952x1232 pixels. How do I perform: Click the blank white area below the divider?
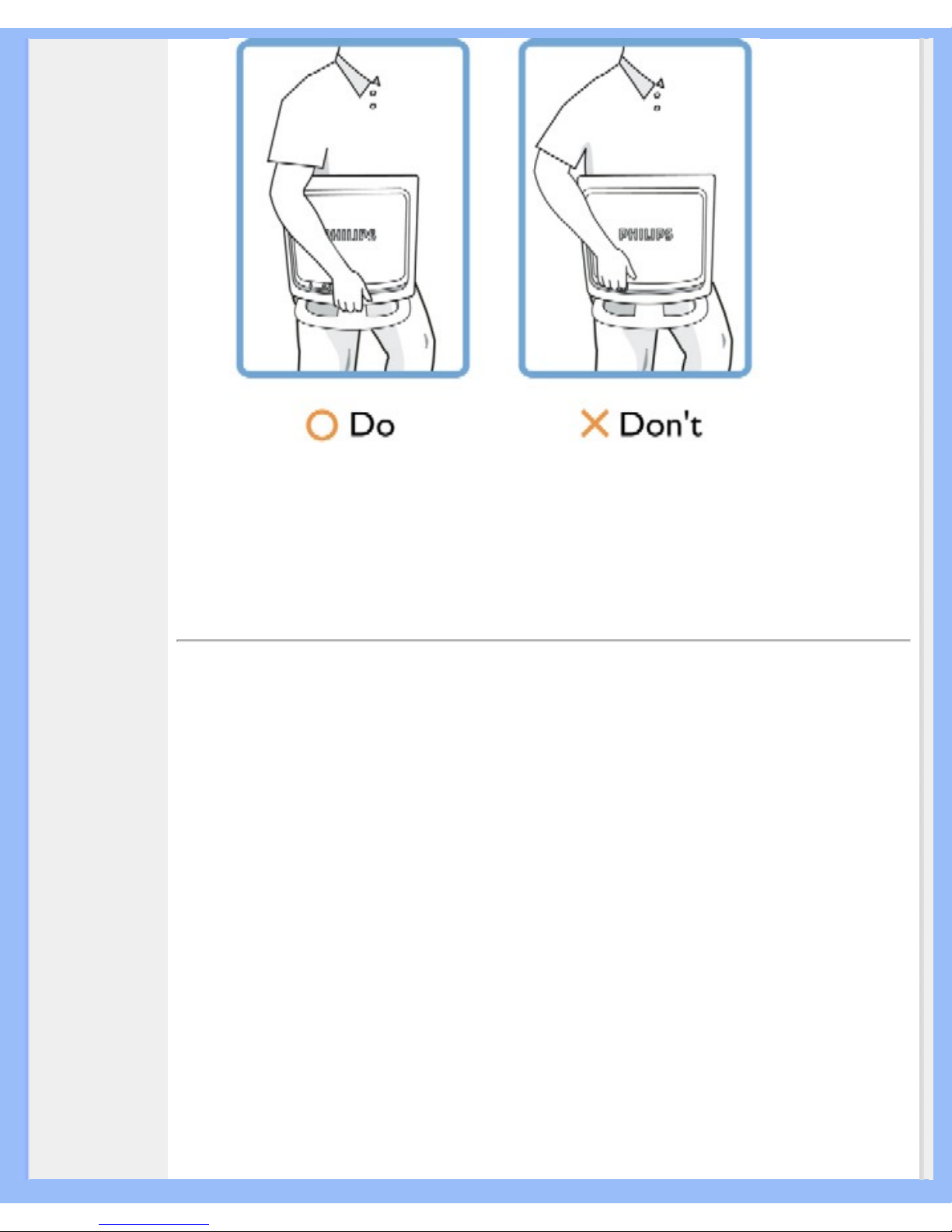[543, 909]
